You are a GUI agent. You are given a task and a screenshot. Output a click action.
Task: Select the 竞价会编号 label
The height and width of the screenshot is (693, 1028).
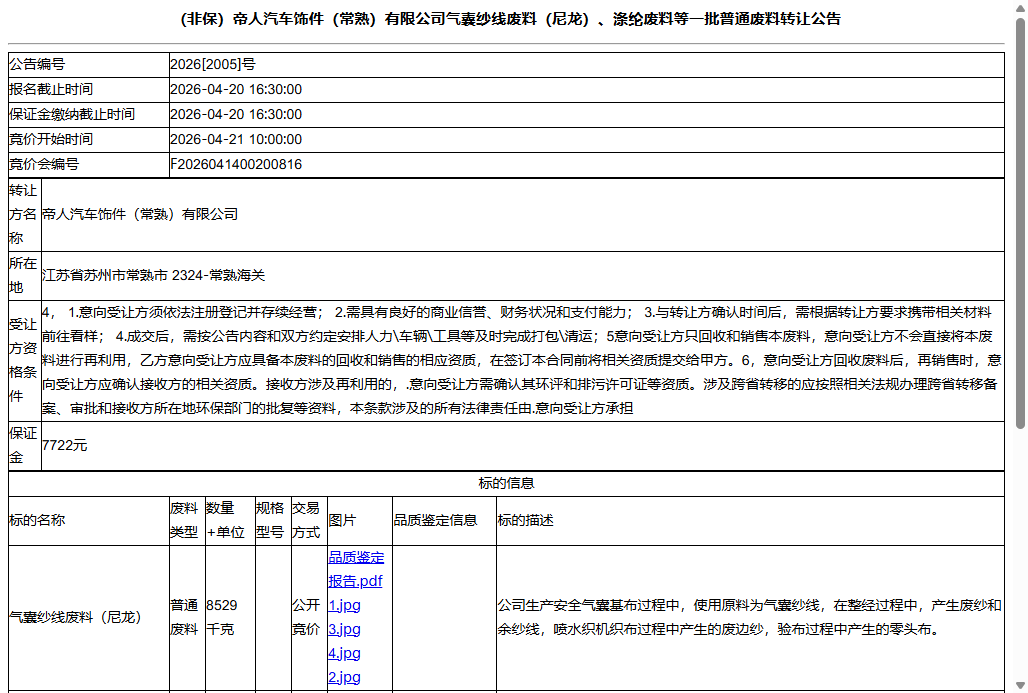pyautogui.click(x=44, y=164)
